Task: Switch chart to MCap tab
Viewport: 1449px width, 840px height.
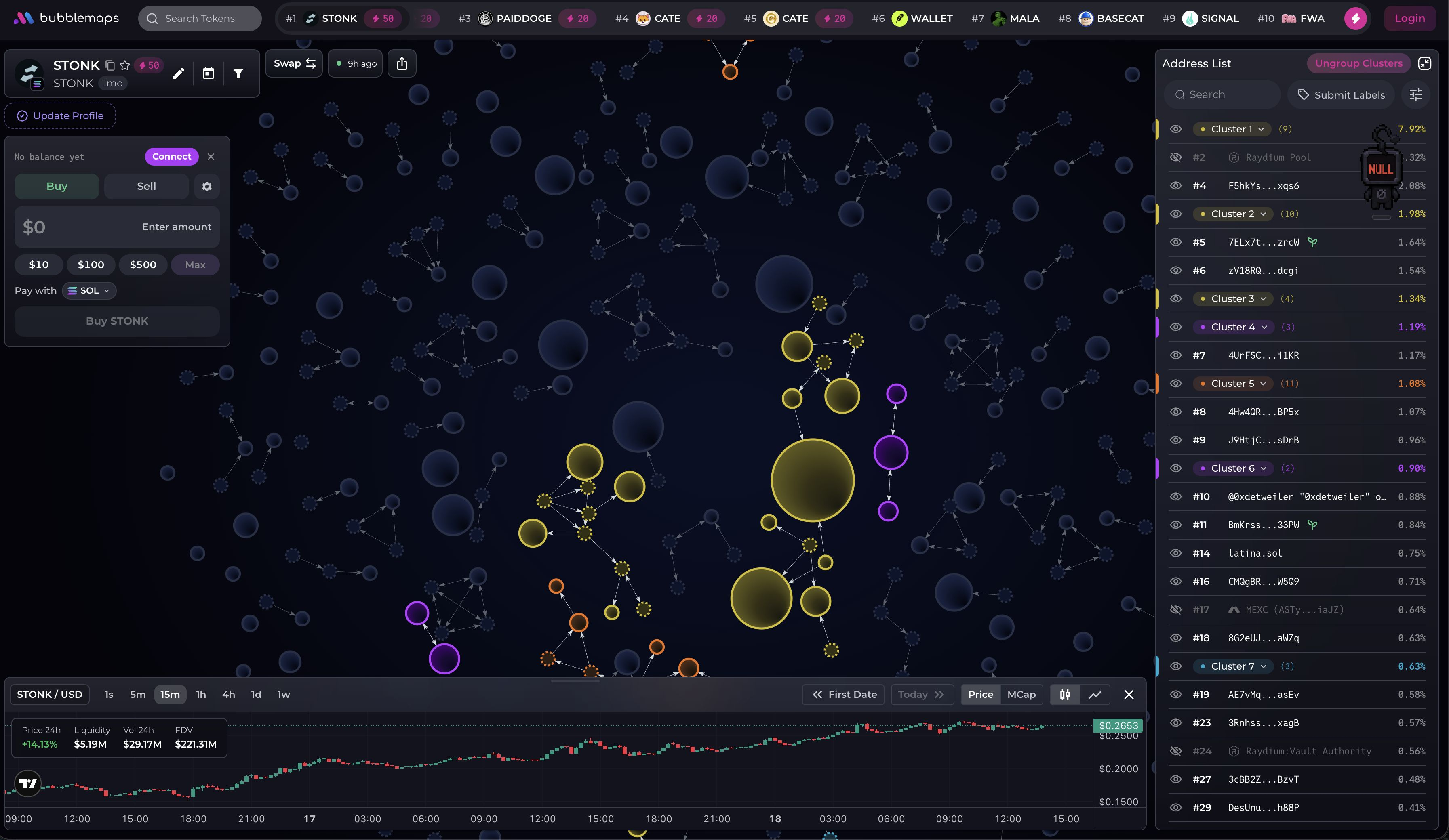Action: click(x=1021, y=694)
